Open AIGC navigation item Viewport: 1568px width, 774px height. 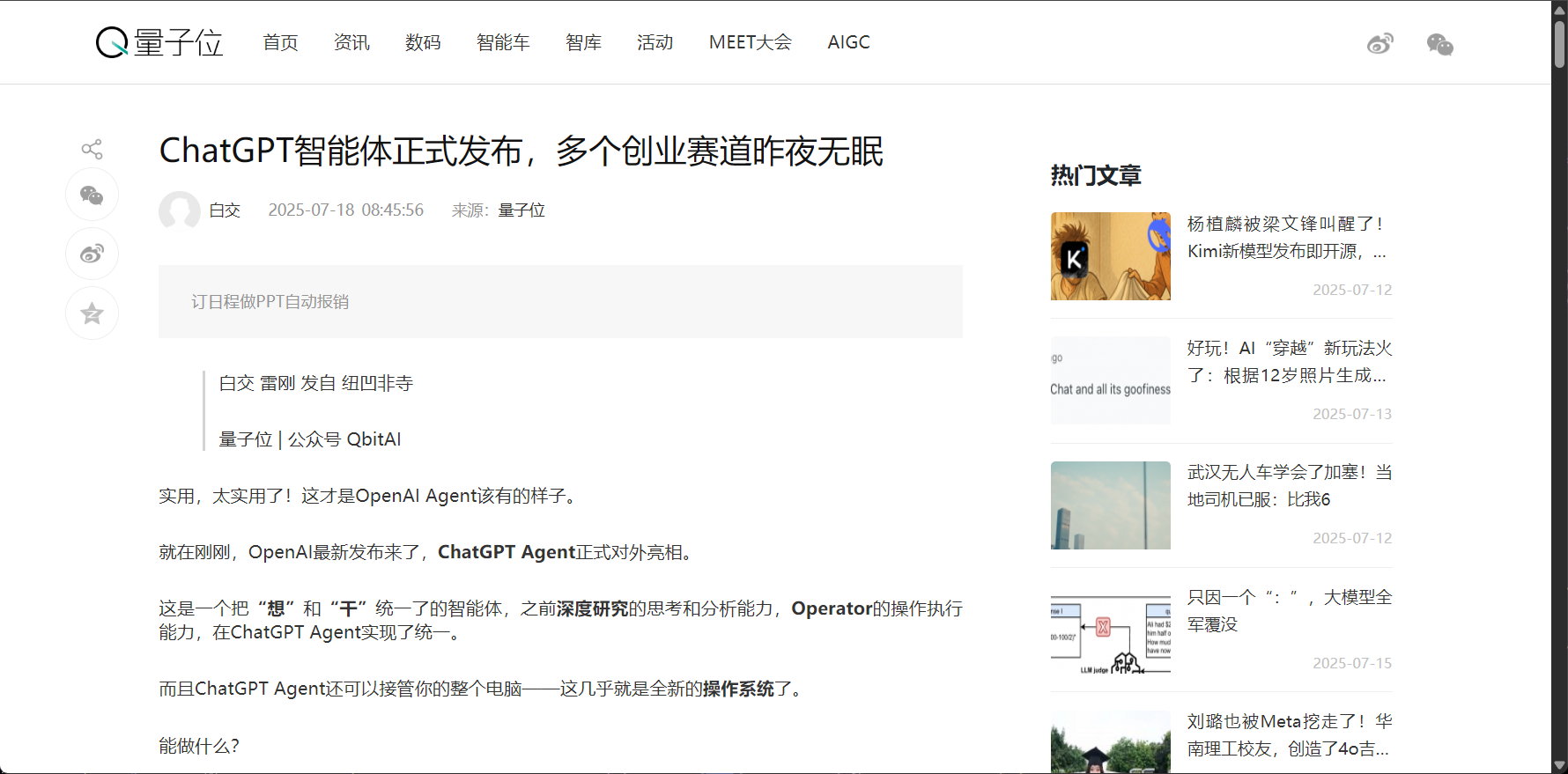point(848,42)
